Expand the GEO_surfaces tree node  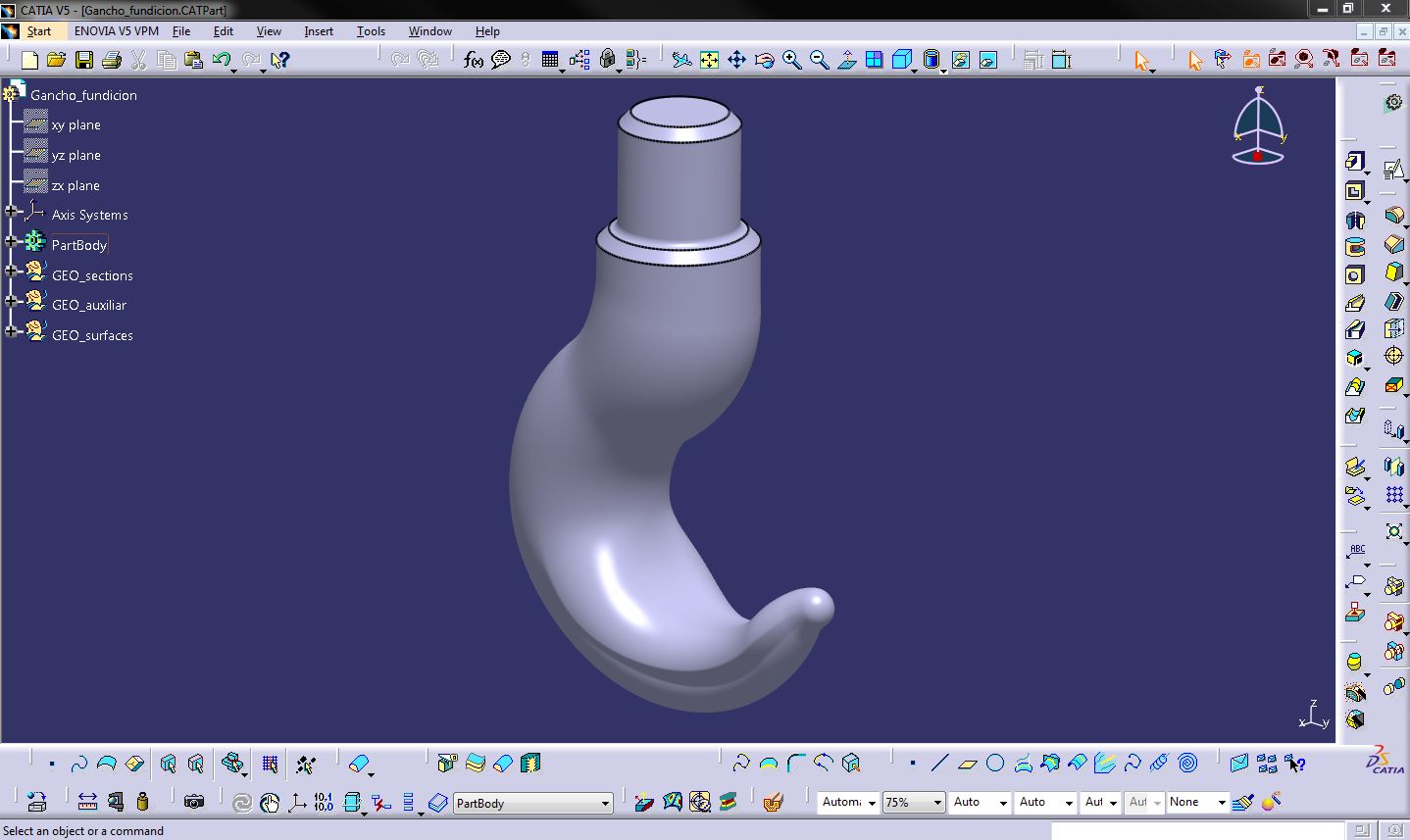click(11, 331)
